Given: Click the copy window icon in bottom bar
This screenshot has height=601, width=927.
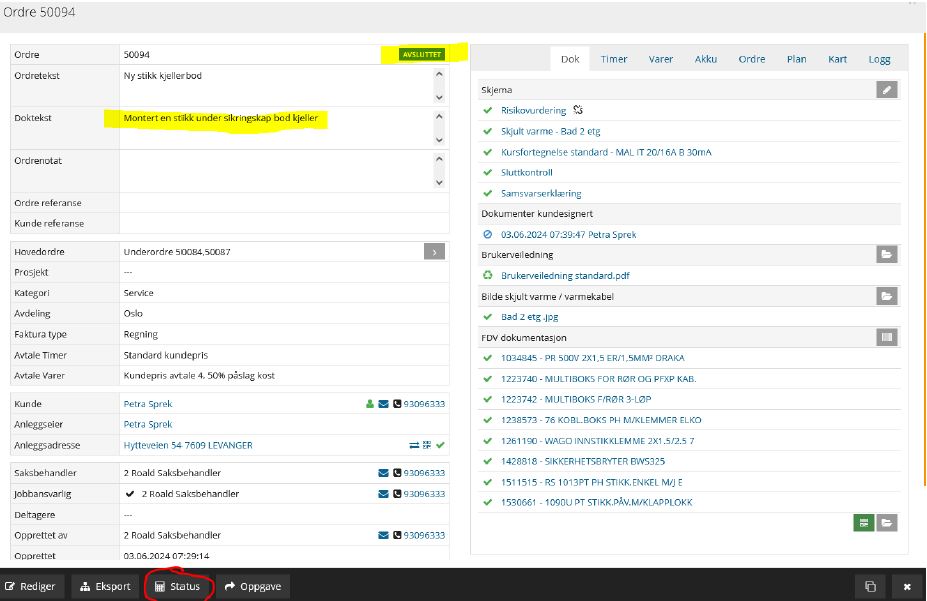Looking at the screenshot, I should [870, 586].
